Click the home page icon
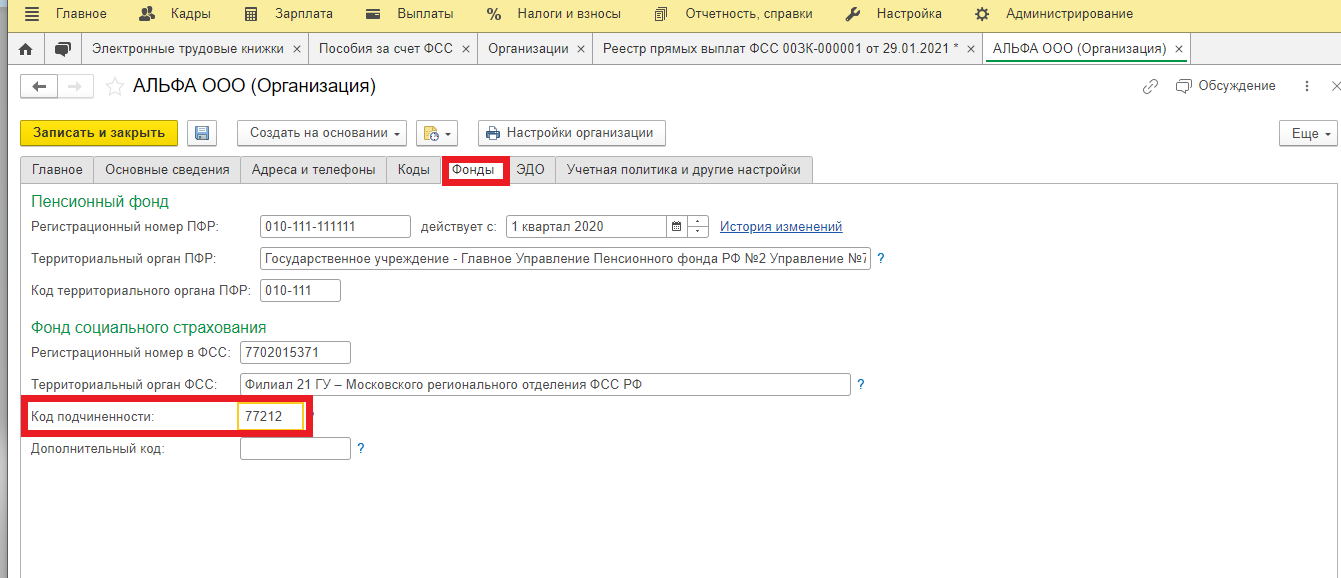Screen dimensions: 1341x578 tap(26, 49)
